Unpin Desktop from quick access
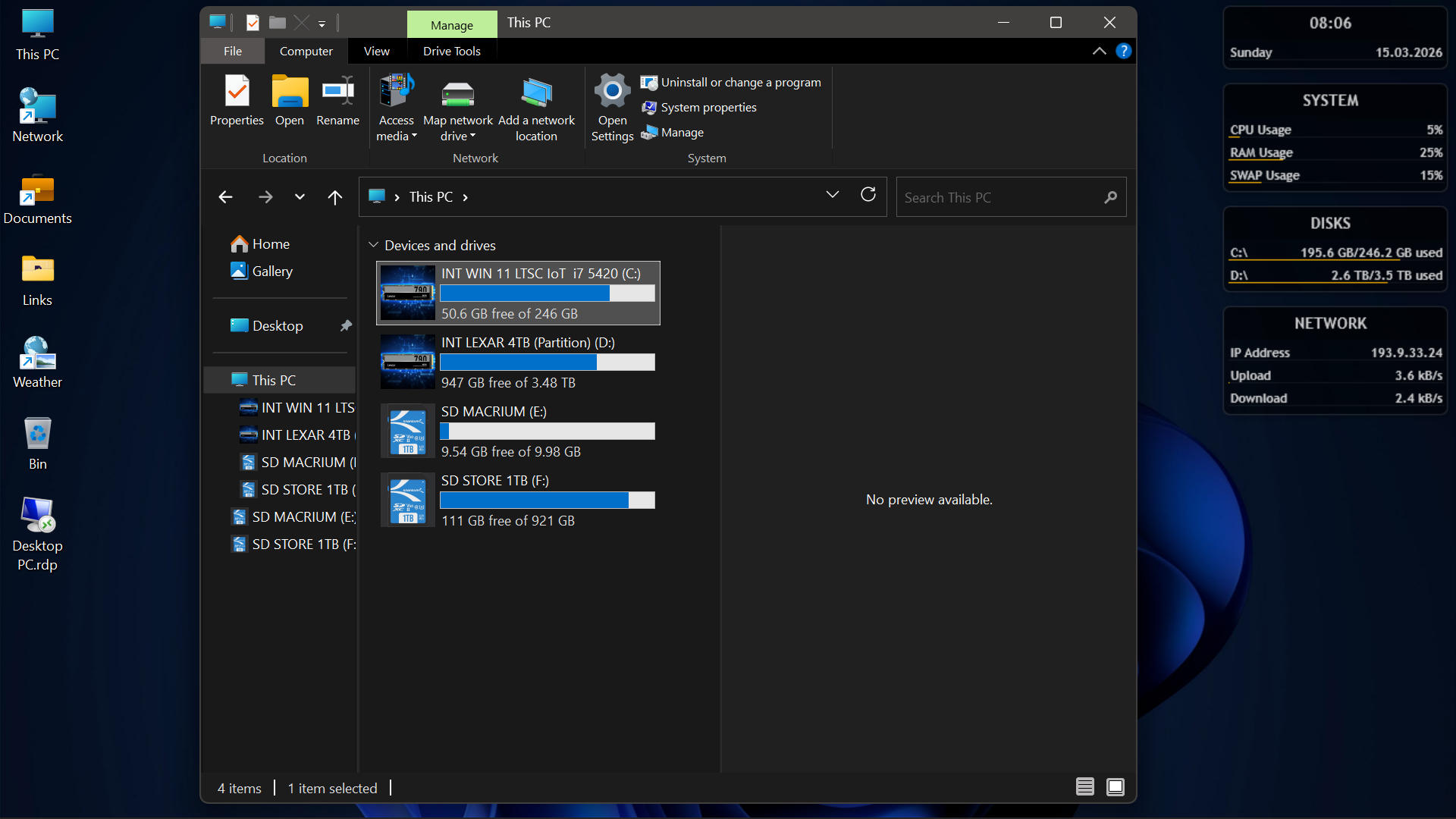Image resolution: width=1456 pixels, height=819 pixels. [x=346, y=325]
